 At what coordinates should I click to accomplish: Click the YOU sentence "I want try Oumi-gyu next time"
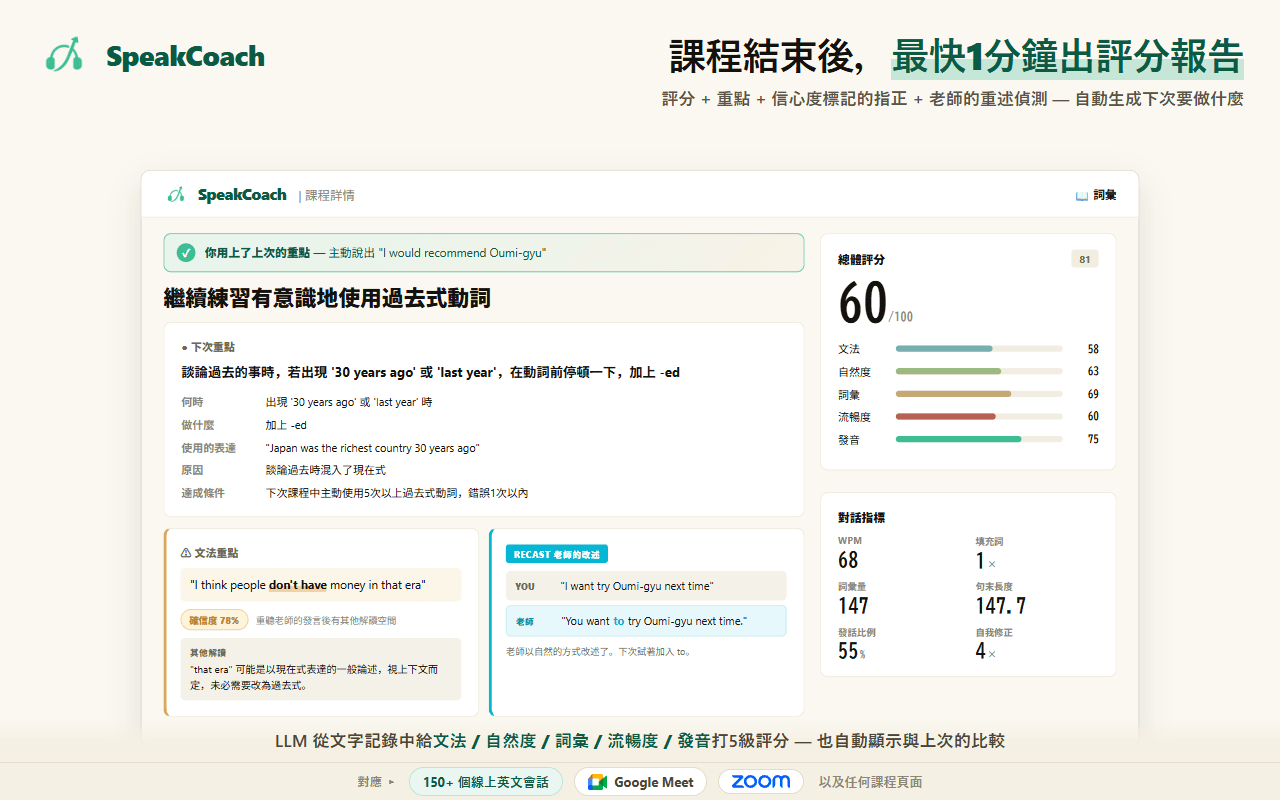(637, 586)
